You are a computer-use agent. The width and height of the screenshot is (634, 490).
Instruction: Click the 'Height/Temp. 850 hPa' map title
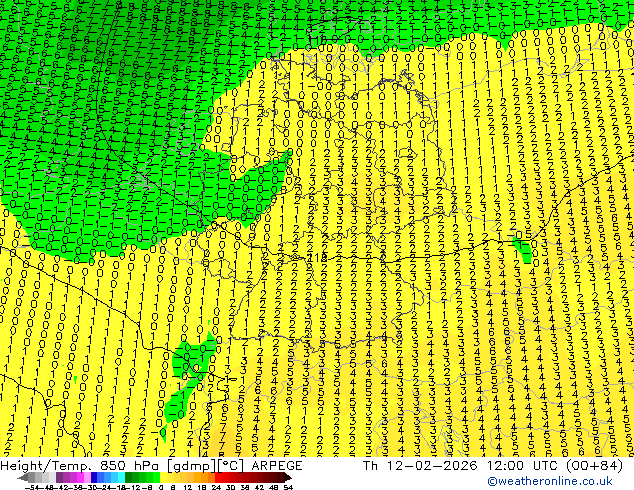81,466
